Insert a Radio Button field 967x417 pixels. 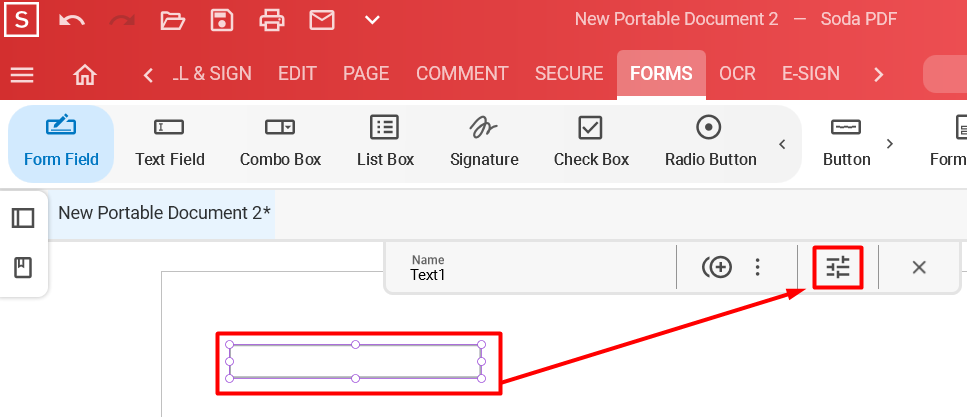(x=710, y=144)
